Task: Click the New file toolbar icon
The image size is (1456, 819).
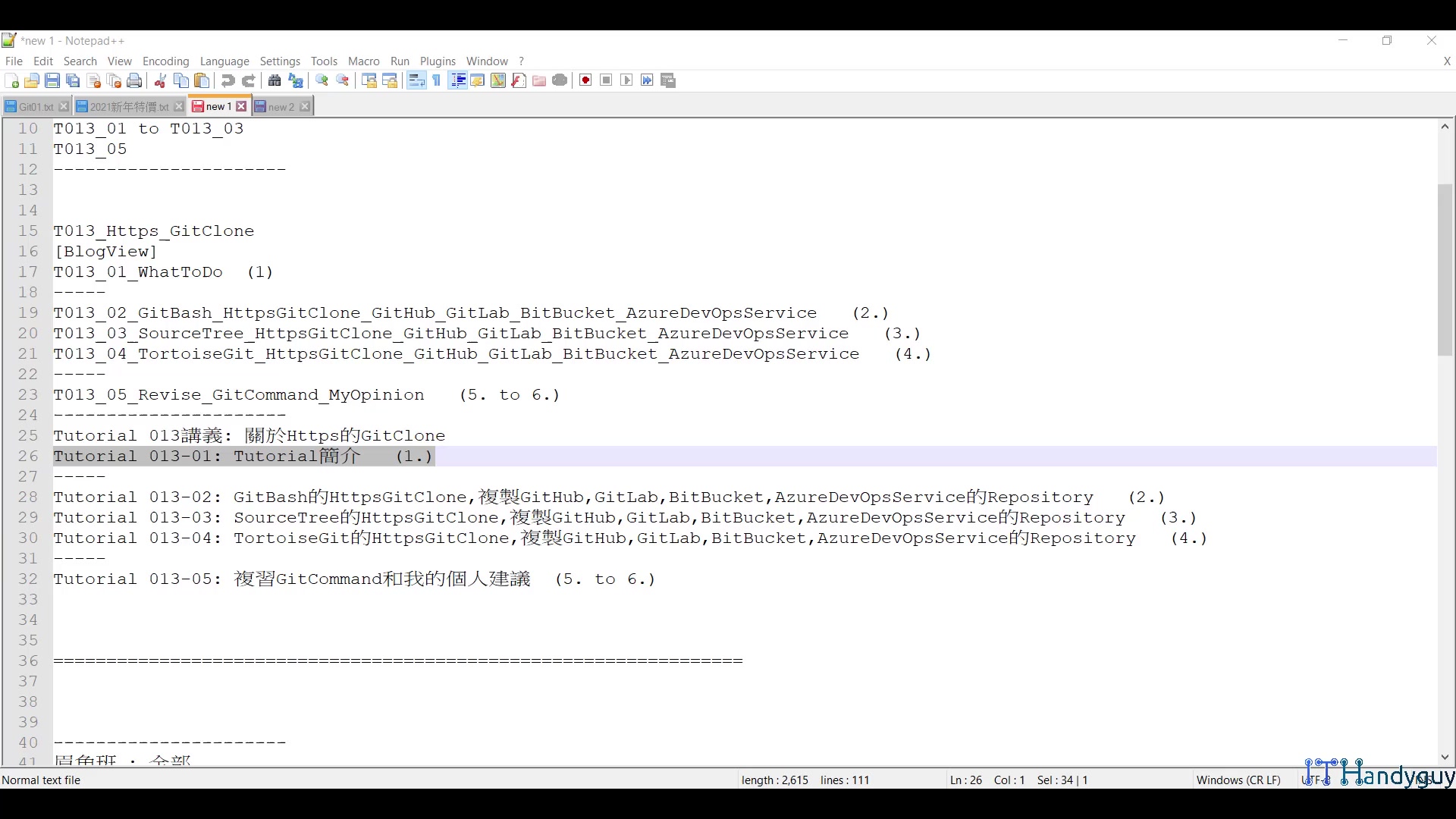Action: [11, 81]
